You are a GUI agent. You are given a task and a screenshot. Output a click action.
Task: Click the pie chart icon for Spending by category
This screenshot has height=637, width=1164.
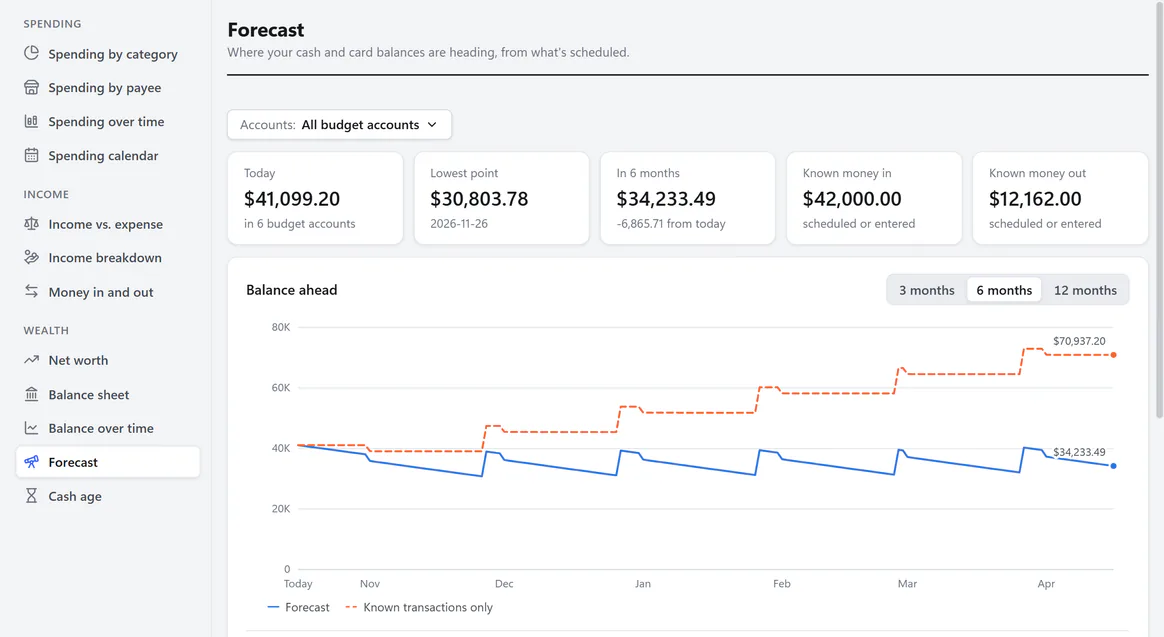(x=31, y=53)
